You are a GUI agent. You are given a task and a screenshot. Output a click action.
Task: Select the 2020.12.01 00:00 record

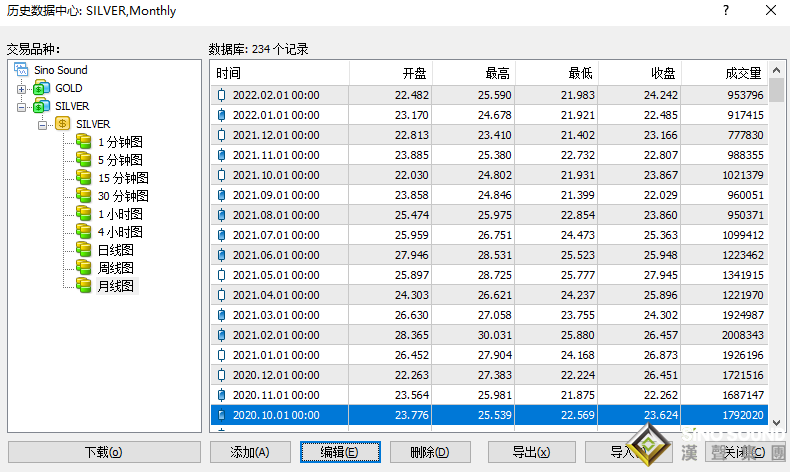pos(489,375)
